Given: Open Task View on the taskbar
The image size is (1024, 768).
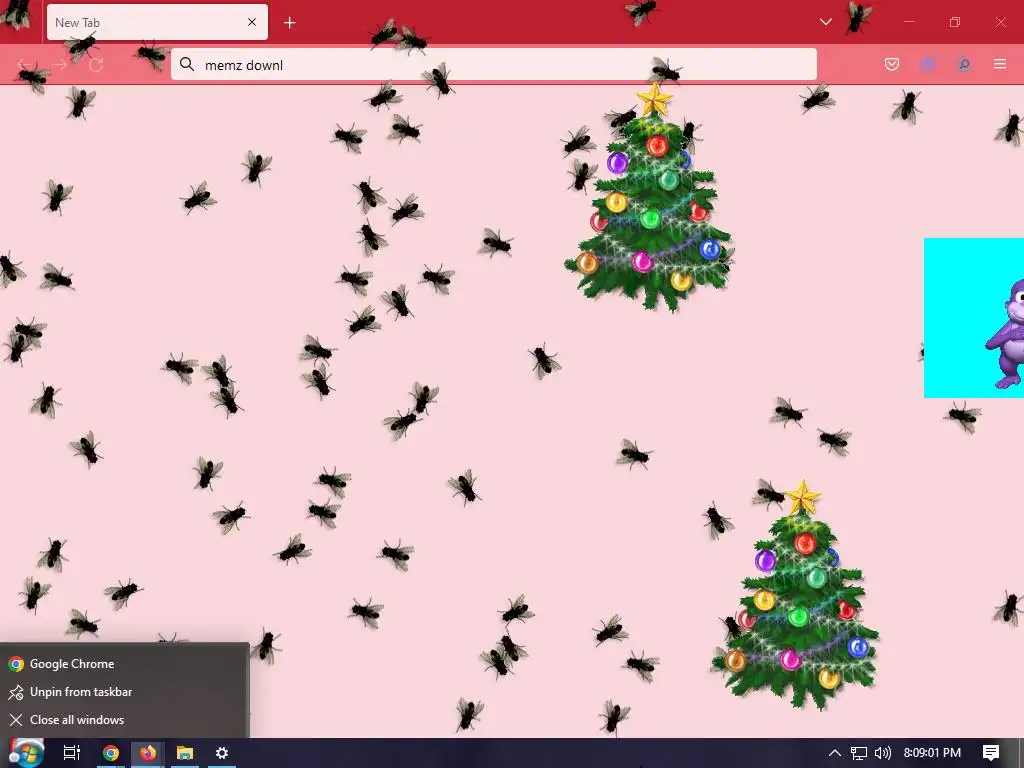Looking at the screenshot, I should point(71,753).
